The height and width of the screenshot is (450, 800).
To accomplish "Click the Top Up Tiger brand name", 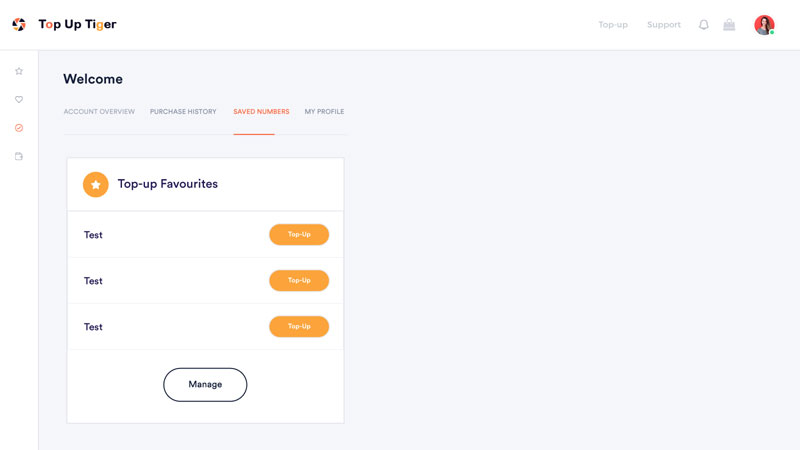I will (77, 25).
